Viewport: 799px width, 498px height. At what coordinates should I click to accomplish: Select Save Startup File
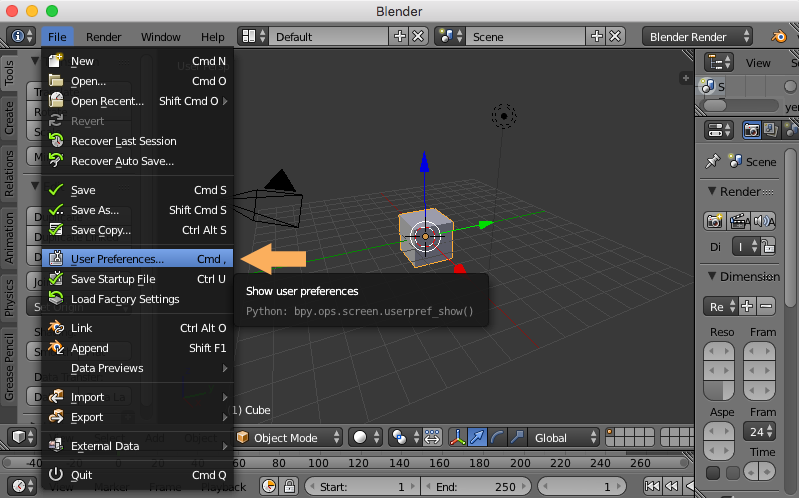(x=138, y=279)
